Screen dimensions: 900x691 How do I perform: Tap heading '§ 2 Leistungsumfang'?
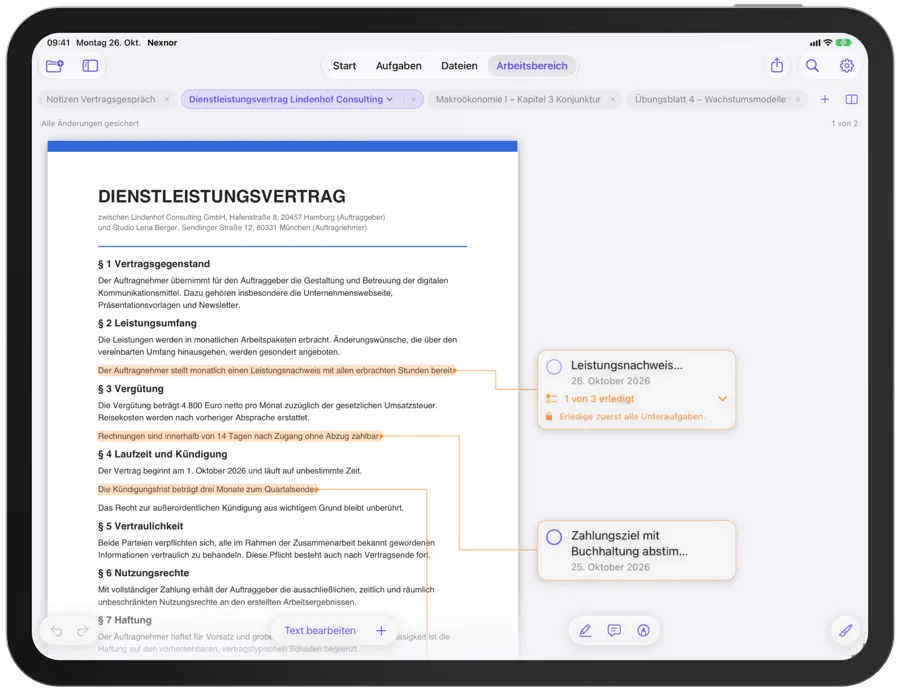point(147,323)
